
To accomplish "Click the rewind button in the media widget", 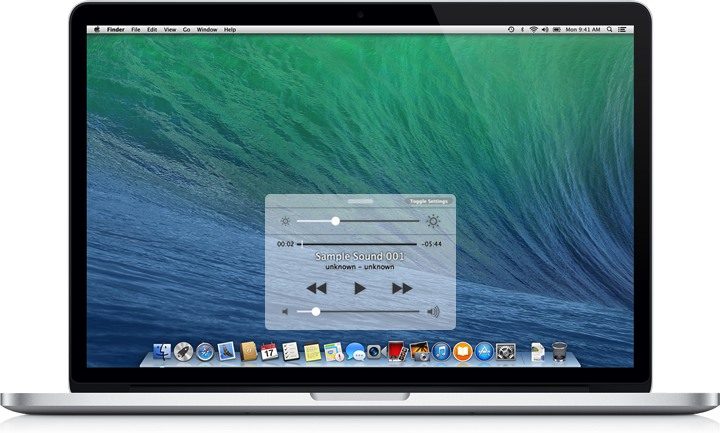I will coord(316,288).
